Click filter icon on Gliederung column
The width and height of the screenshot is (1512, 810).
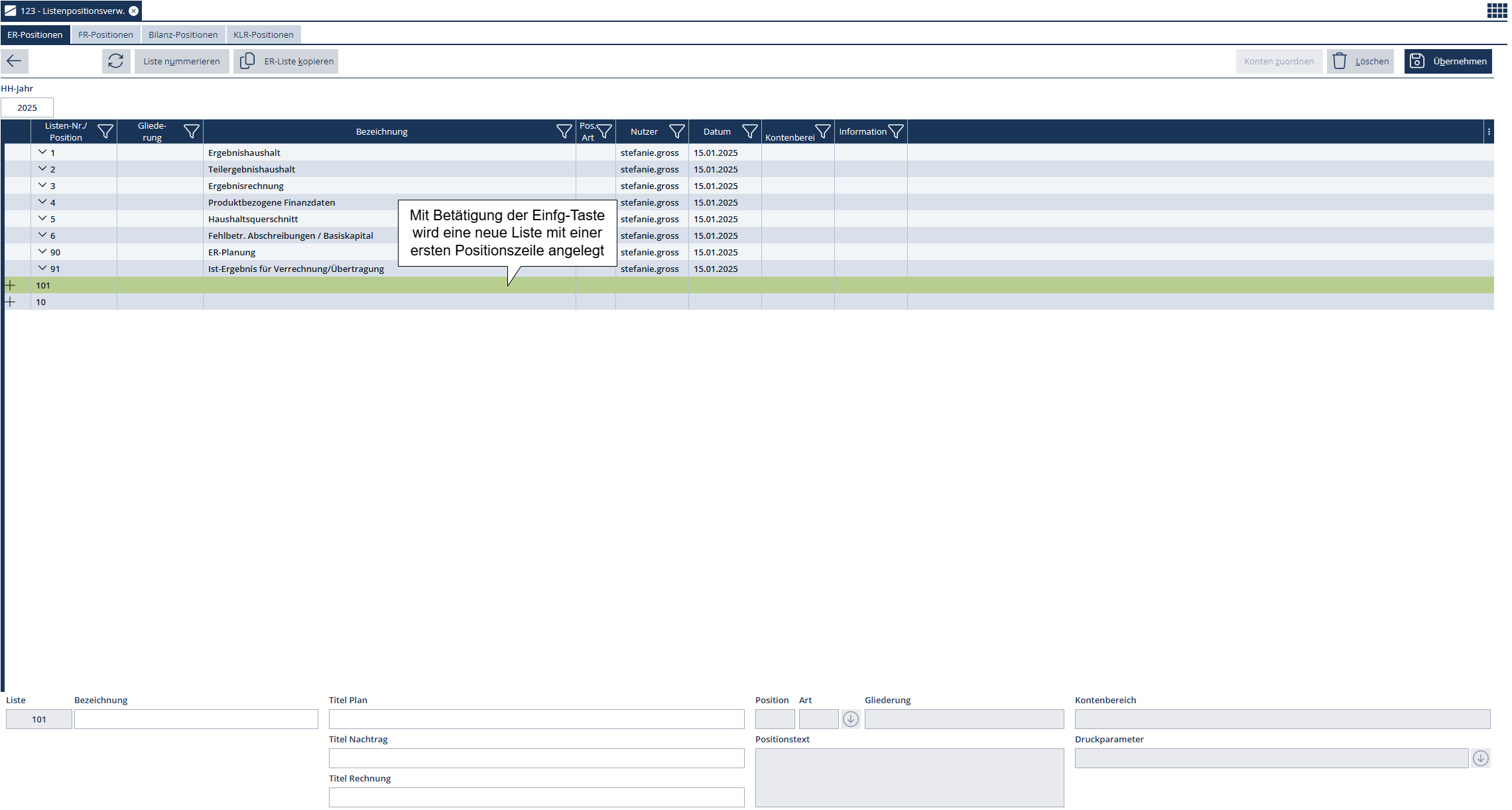coord(191,131)
